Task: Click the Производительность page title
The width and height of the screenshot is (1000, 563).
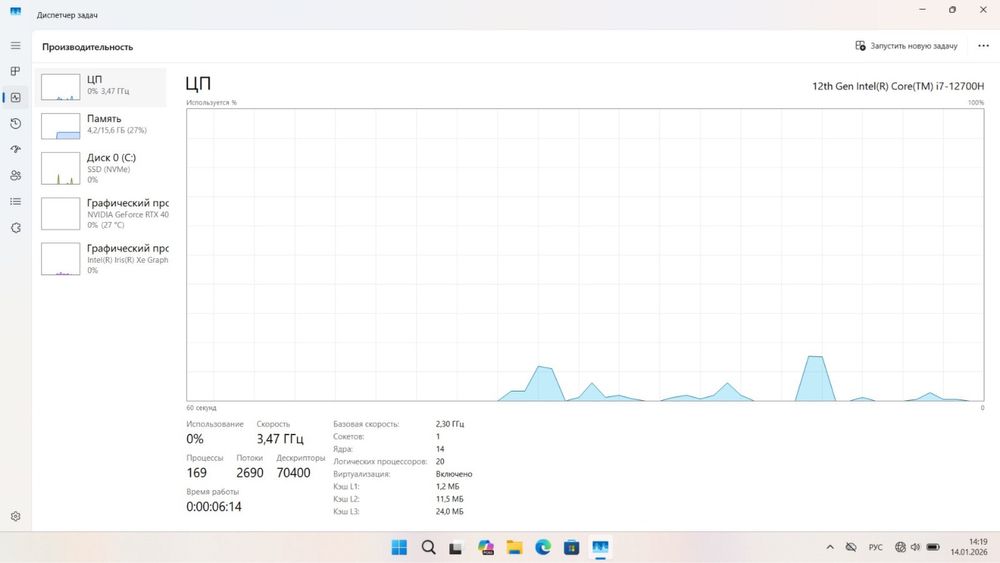Action: coord(87,47)
